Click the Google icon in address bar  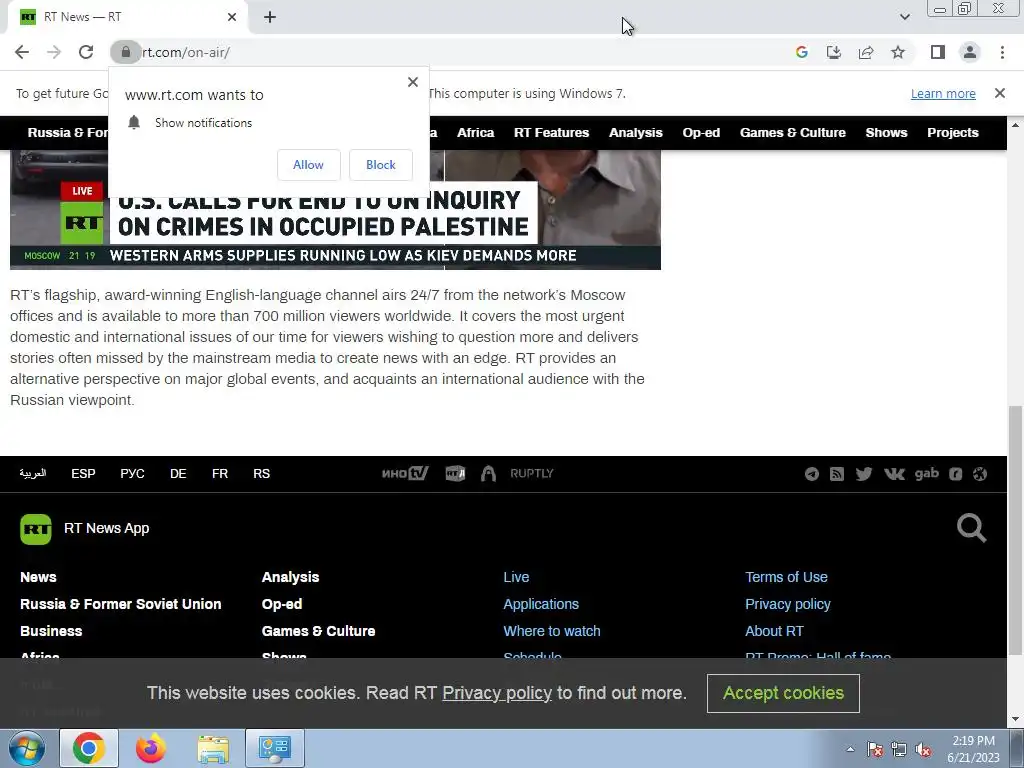802,52
